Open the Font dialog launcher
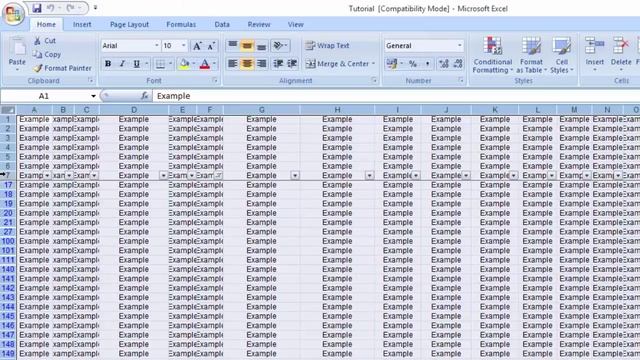Image resolution: width=640 pixels, height=360 pixels. (x=215, y=81)
